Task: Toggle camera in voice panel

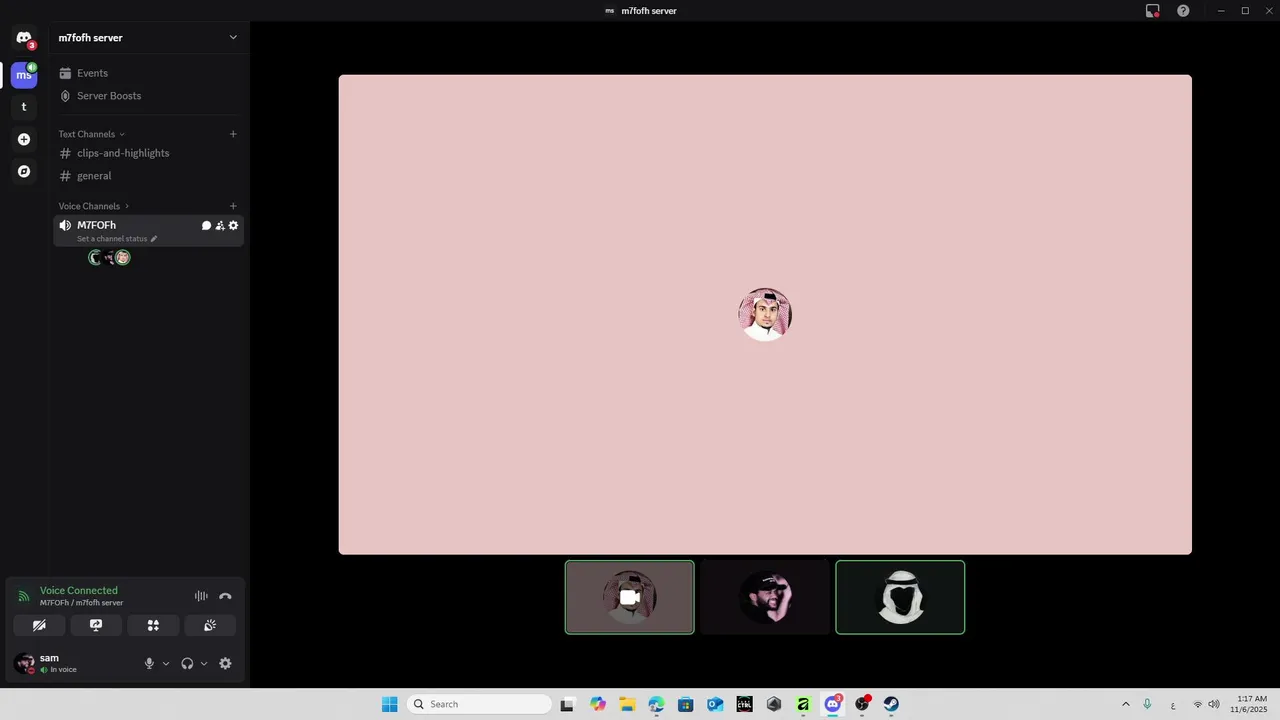Action: [39, 625]
